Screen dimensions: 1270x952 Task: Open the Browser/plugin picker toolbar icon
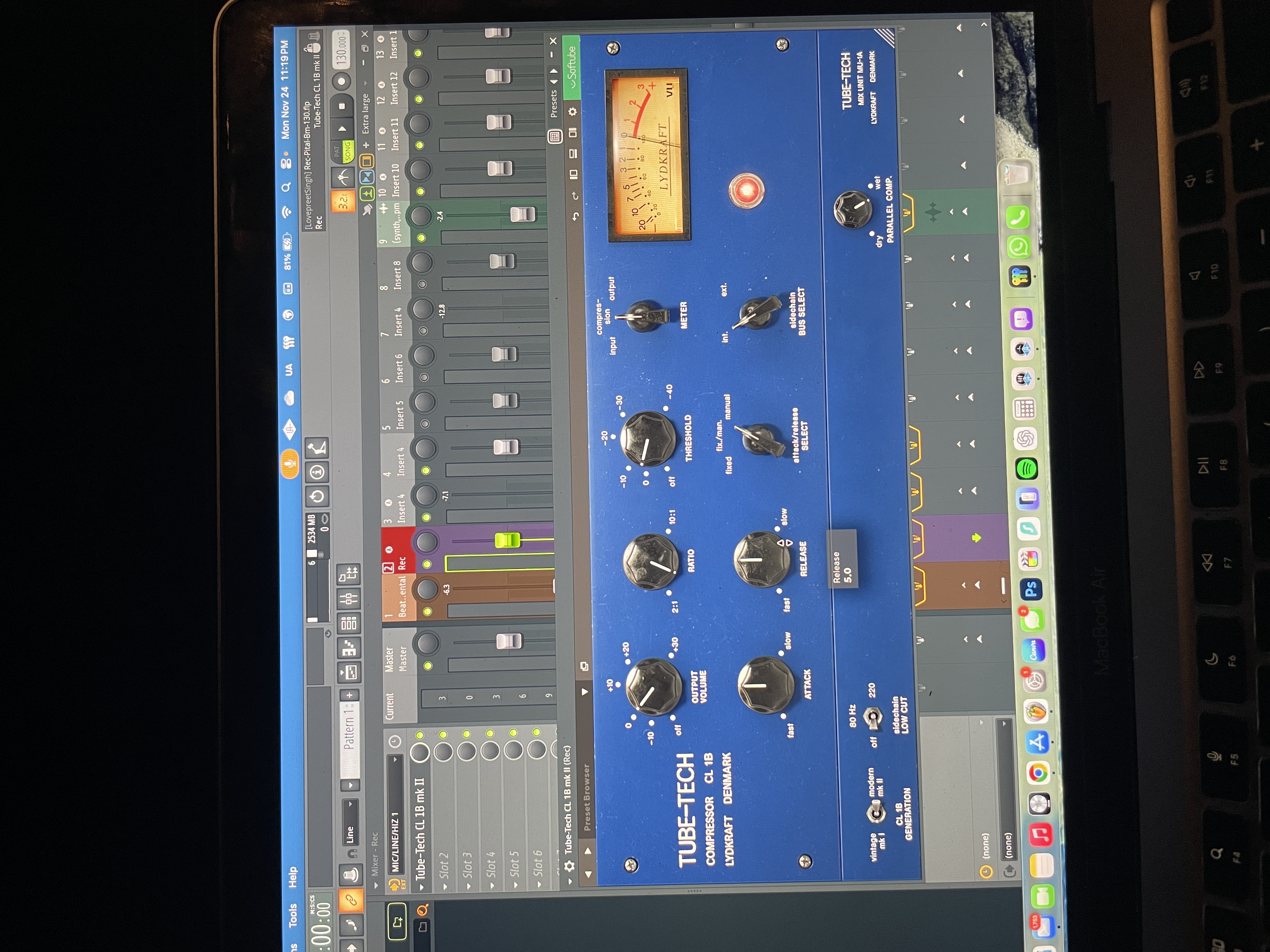(x=348, y=575)
